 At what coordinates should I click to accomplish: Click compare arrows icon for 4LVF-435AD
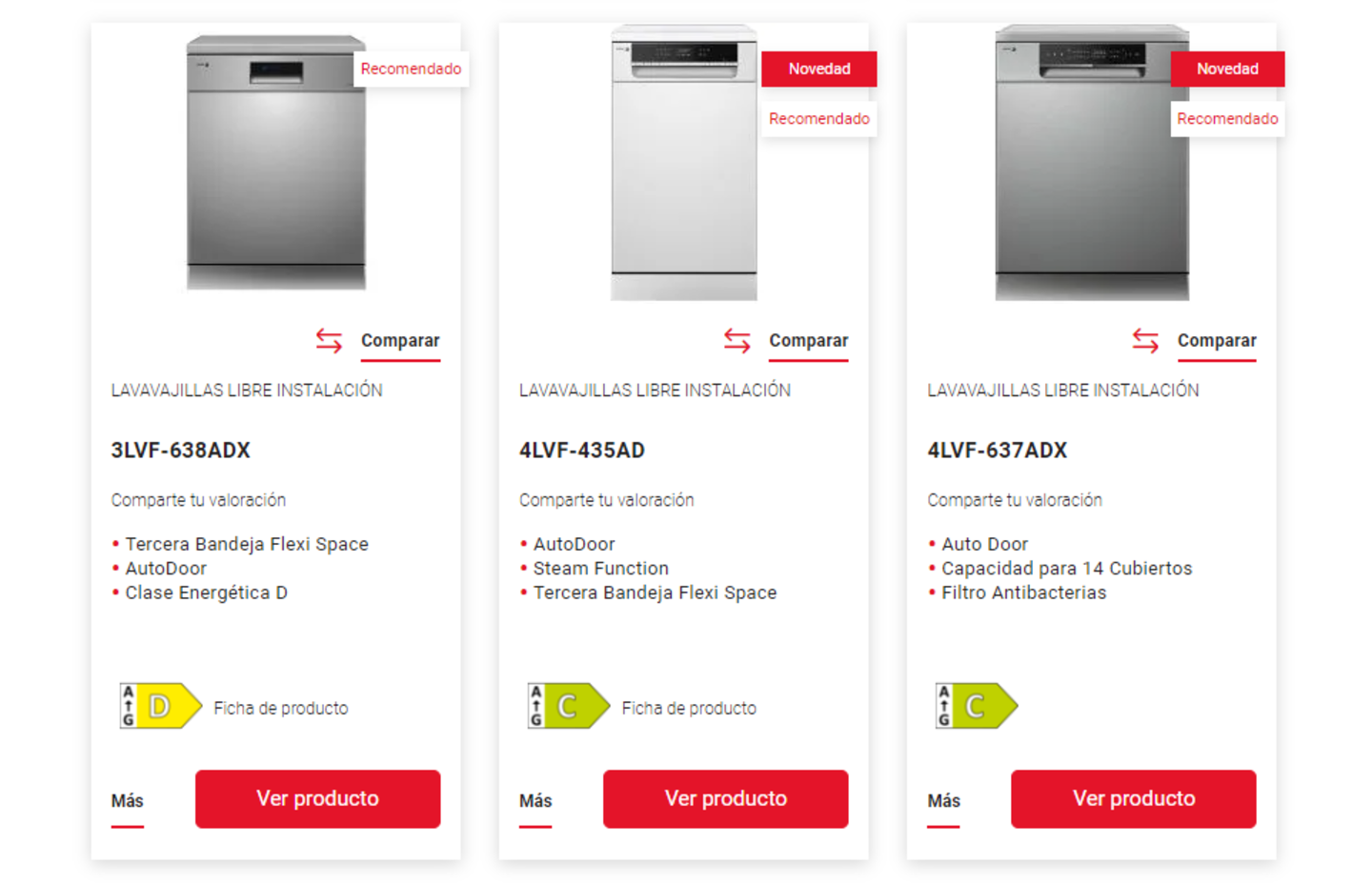(736, 341)
